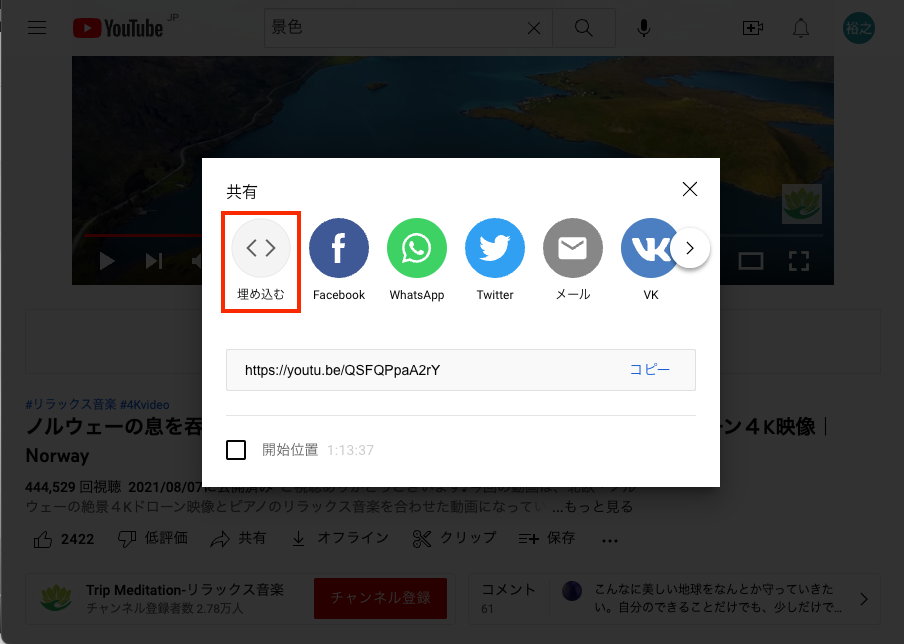
Task: Start voice search with the microphone
Action: pos(643,28)
